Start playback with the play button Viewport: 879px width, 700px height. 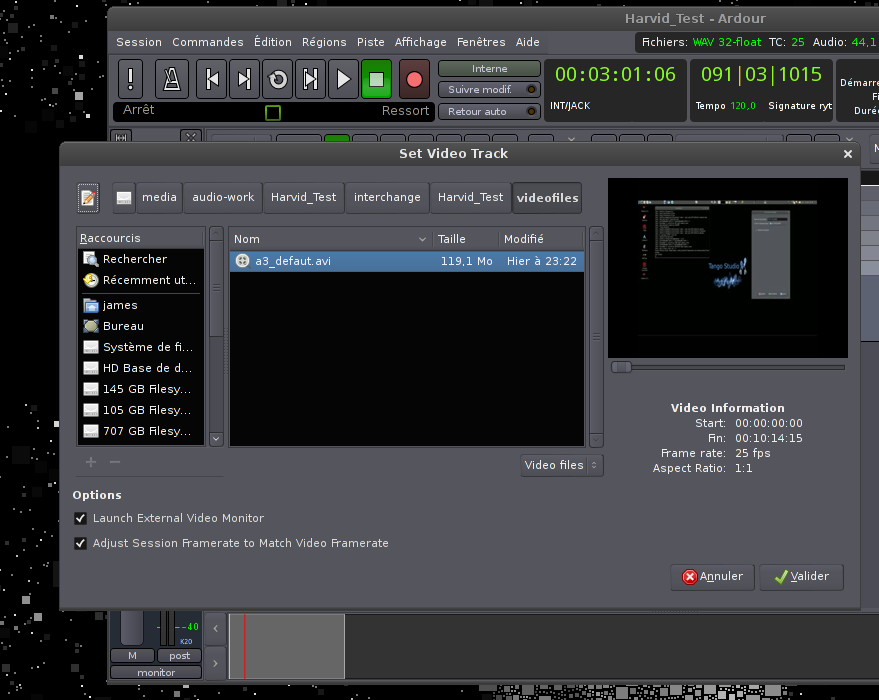coord(343,79)
